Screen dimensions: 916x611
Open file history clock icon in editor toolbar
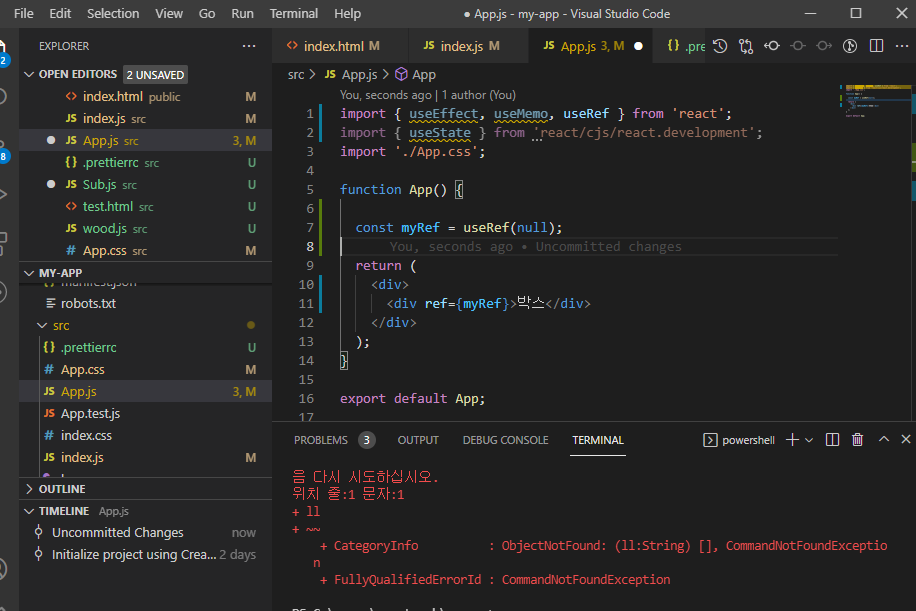point(720,46)
